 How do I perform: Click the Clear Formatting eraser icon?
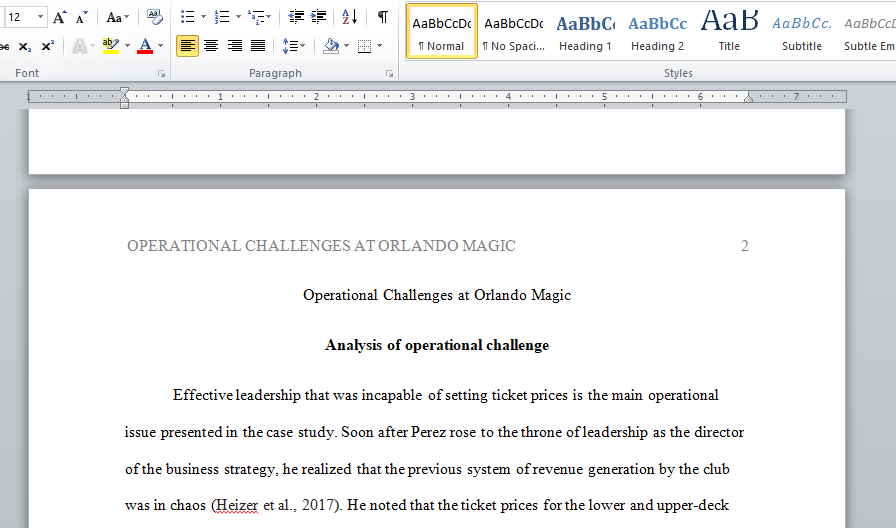click(154, 17)
